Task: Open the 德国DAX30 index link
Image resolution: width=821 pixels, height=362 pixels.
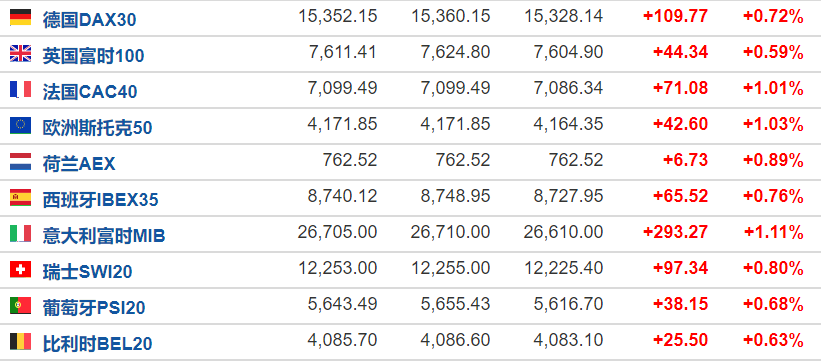Action: pyautogui.click(x=90, y=20)
